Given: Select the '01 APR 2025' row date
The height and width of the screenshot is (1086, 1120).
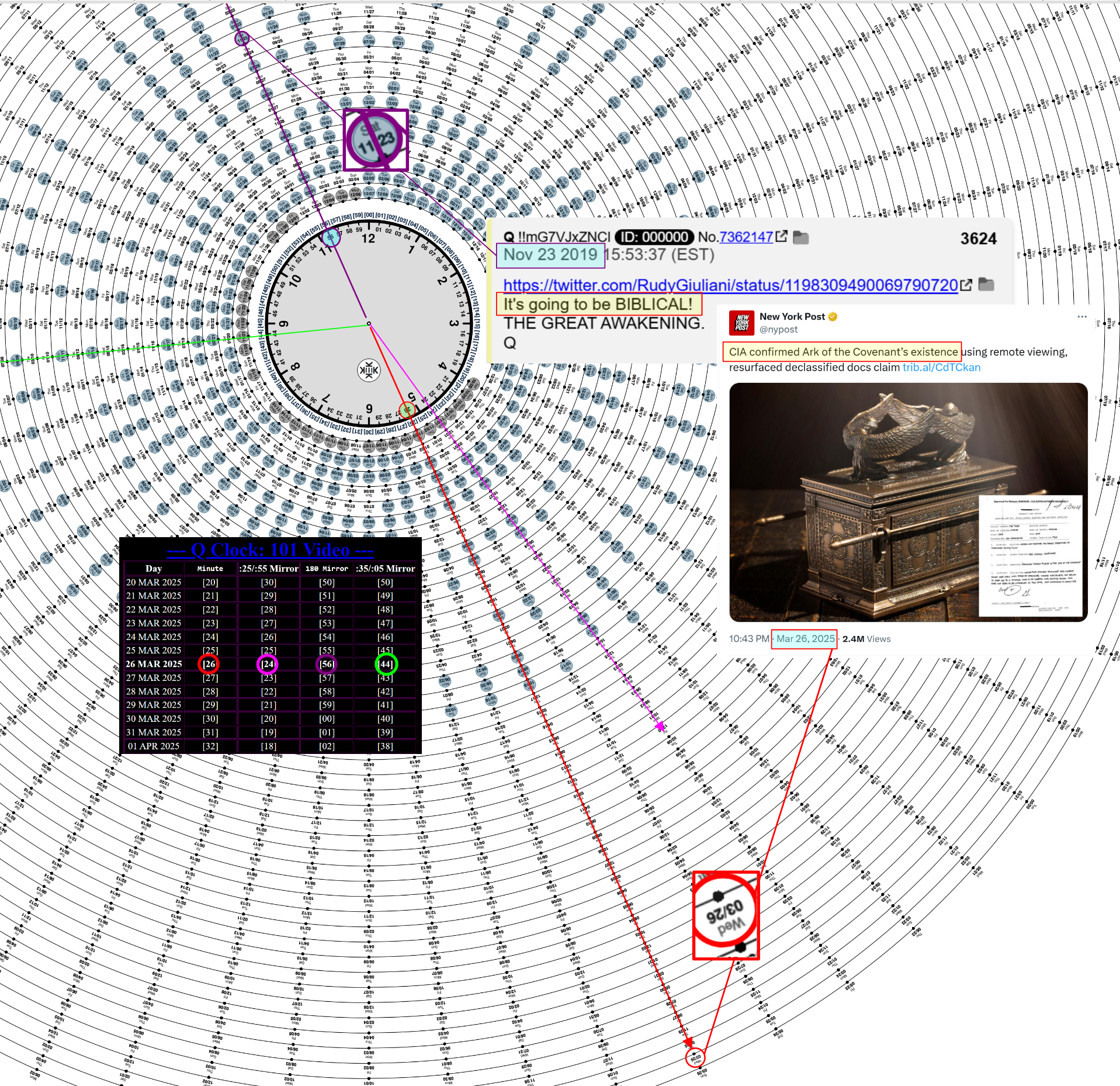Looking at the screenshot, I should 154,746.
